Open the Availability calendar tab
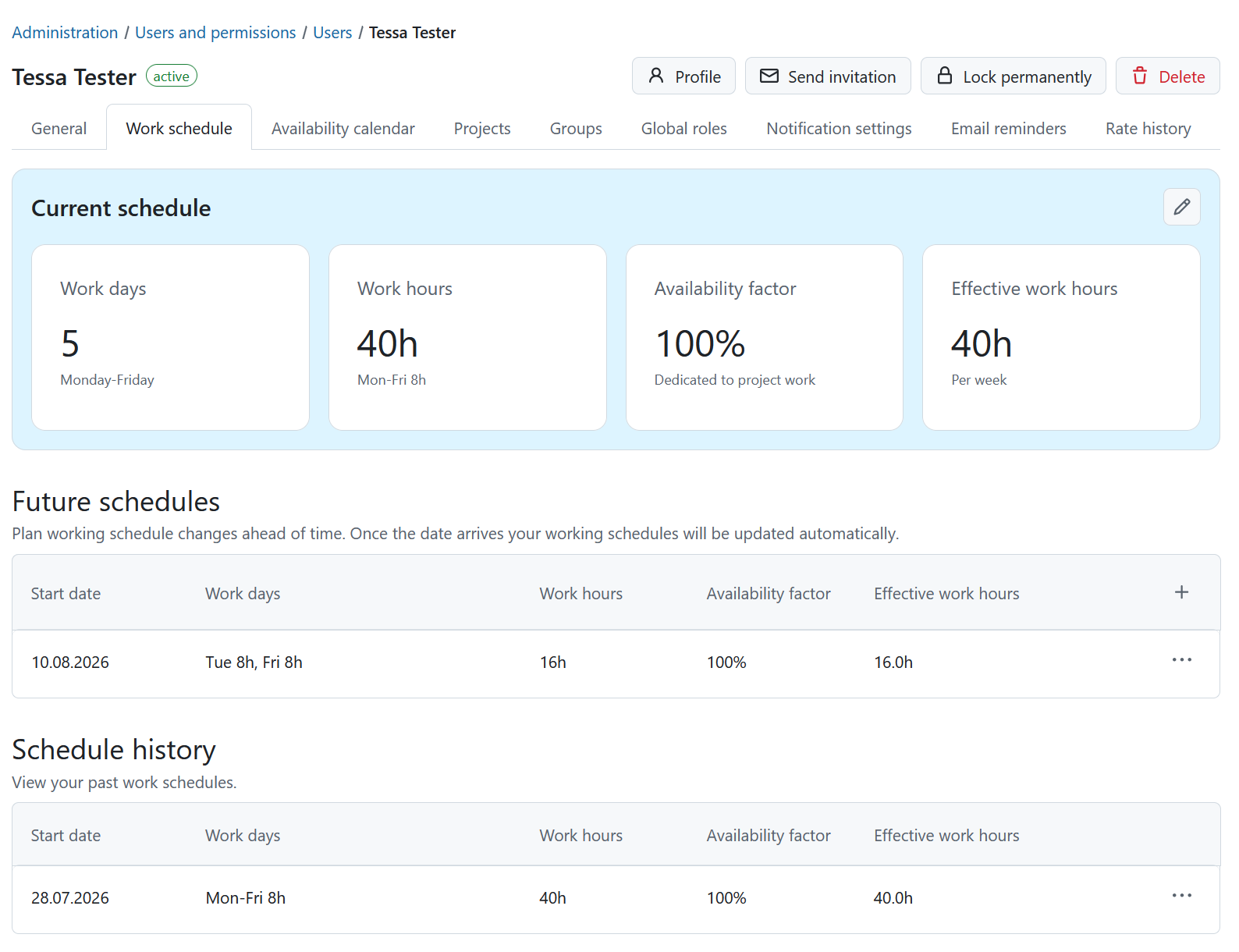Viewport: 1239px width, 952px height. click(x=343, y=129)
